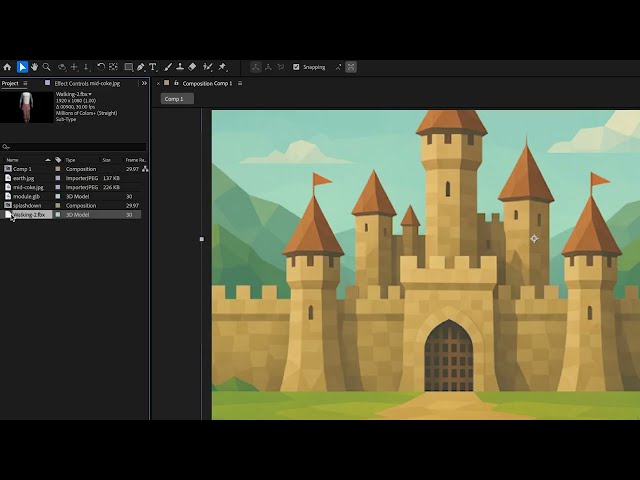Select the Roto Brush tool
The height and width of the screenshot is (480, 640).
[208, 67]
